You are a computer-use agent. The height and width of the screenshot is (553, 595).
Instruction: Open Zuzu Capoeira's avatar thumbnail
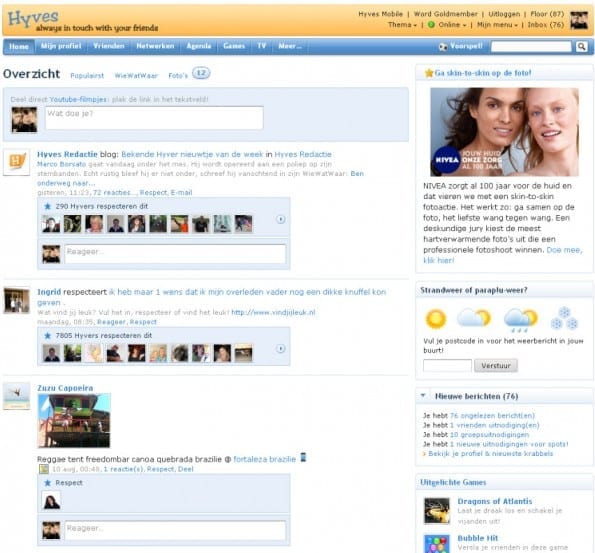click(16, 396)
